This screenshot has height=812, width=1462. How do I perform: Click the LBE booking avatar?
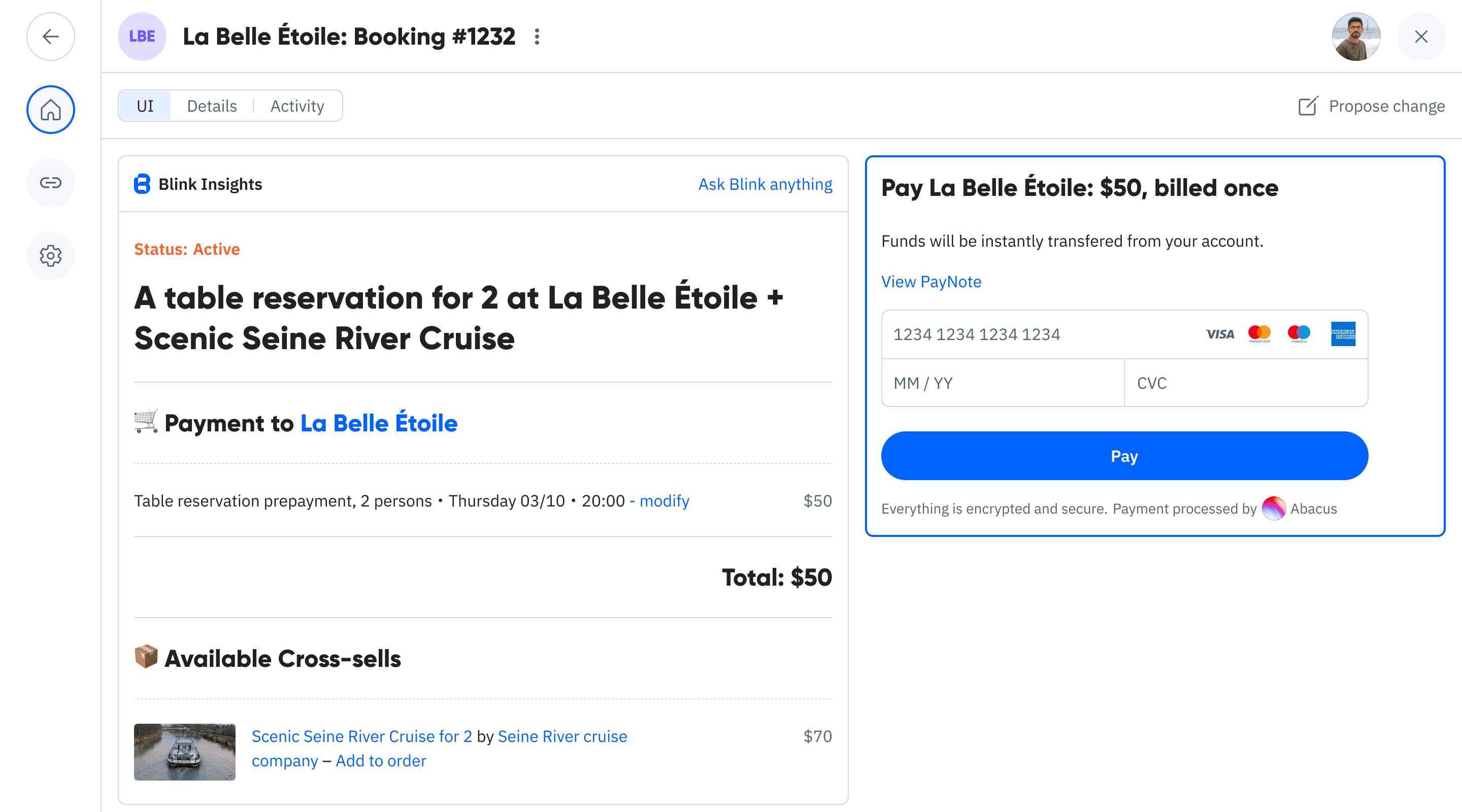pyautogui.click(x=141, y=37)
